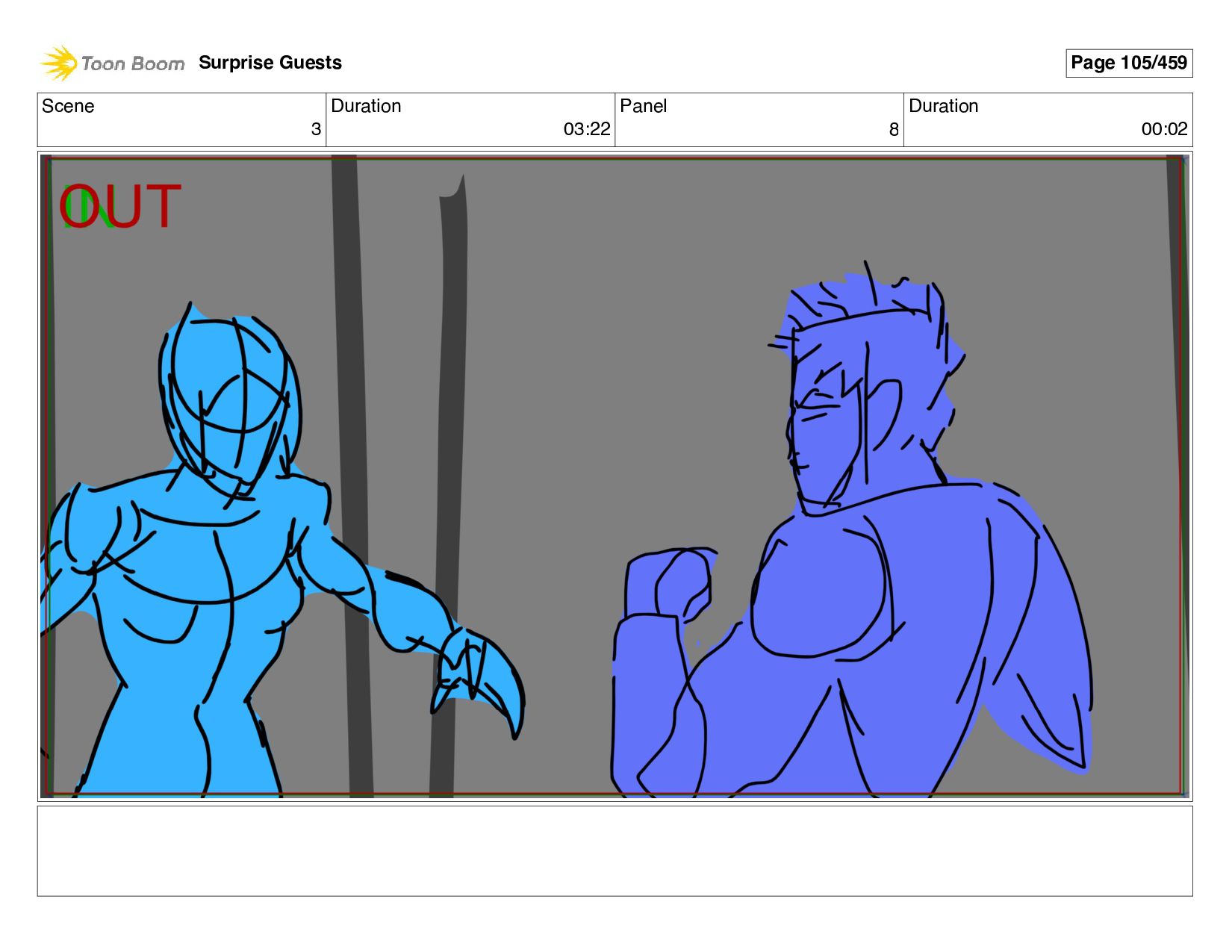Viewport: 1232px width, 952px height.
Task: Click the panel duration value 00:02
Action: click(1164, 129)
